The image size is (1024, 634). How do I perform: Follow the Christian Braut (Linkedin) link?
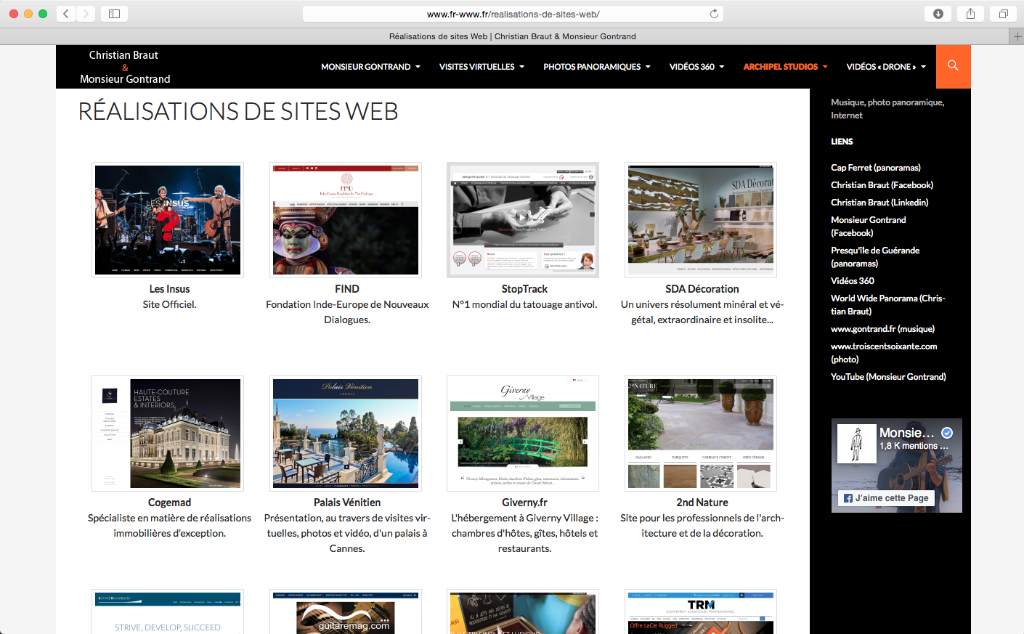[x=879, y=202]
